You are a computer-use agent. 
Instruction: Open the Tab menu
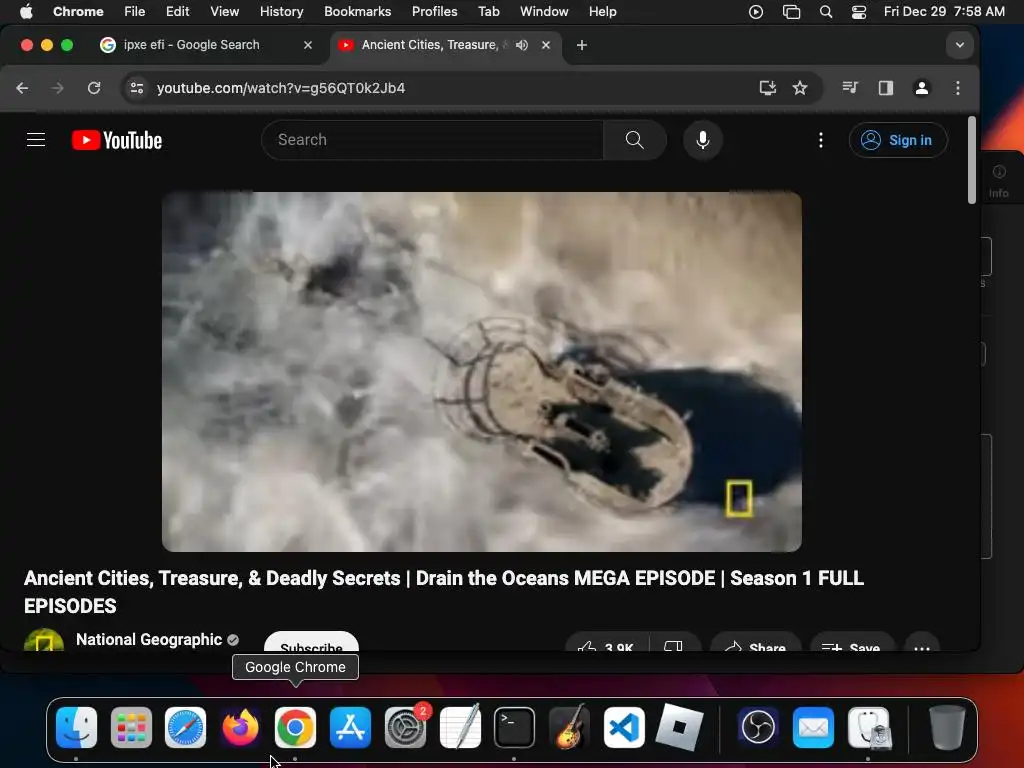point(488,11)
